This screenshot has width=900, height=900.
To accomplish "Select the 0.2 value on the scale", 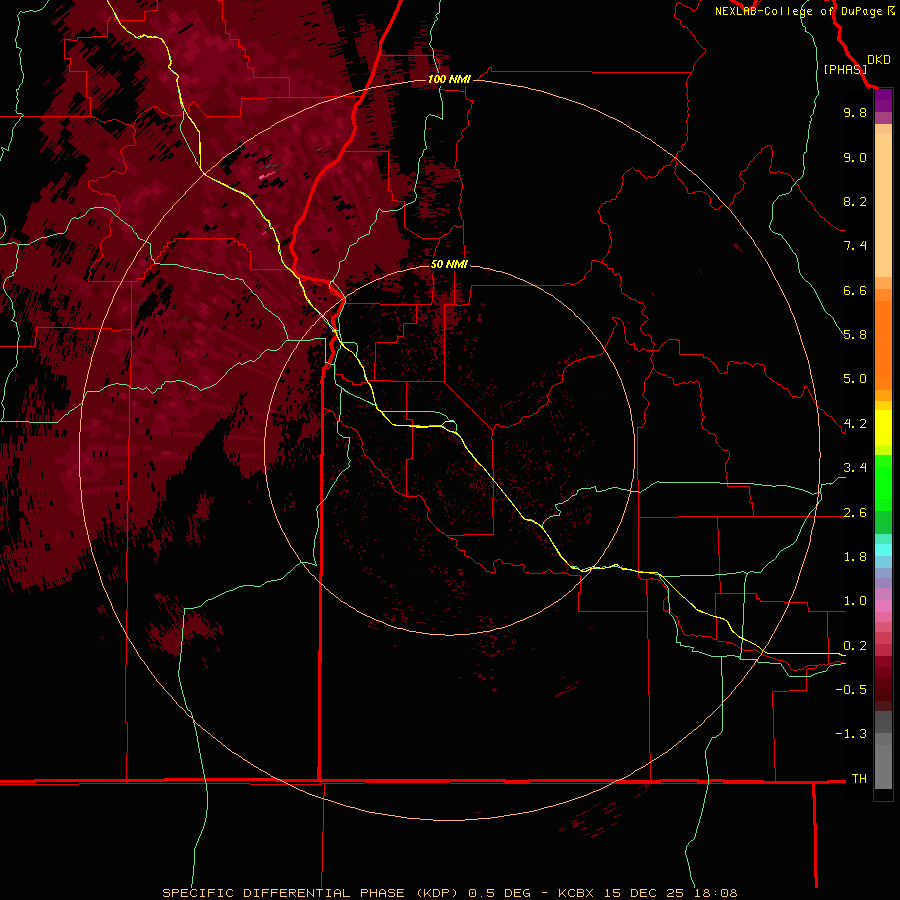I will click(855, 646).
